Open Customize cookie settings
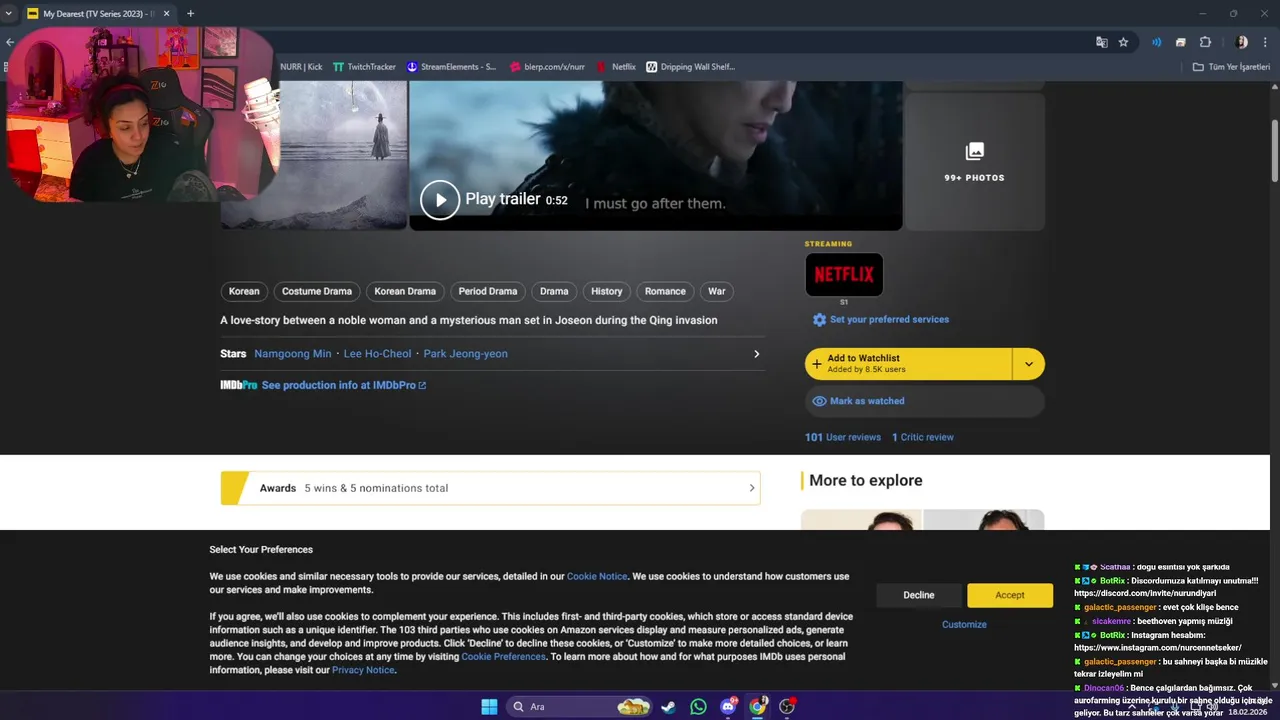Screen dimensions: 1280x720 click(x=964, y=624)
